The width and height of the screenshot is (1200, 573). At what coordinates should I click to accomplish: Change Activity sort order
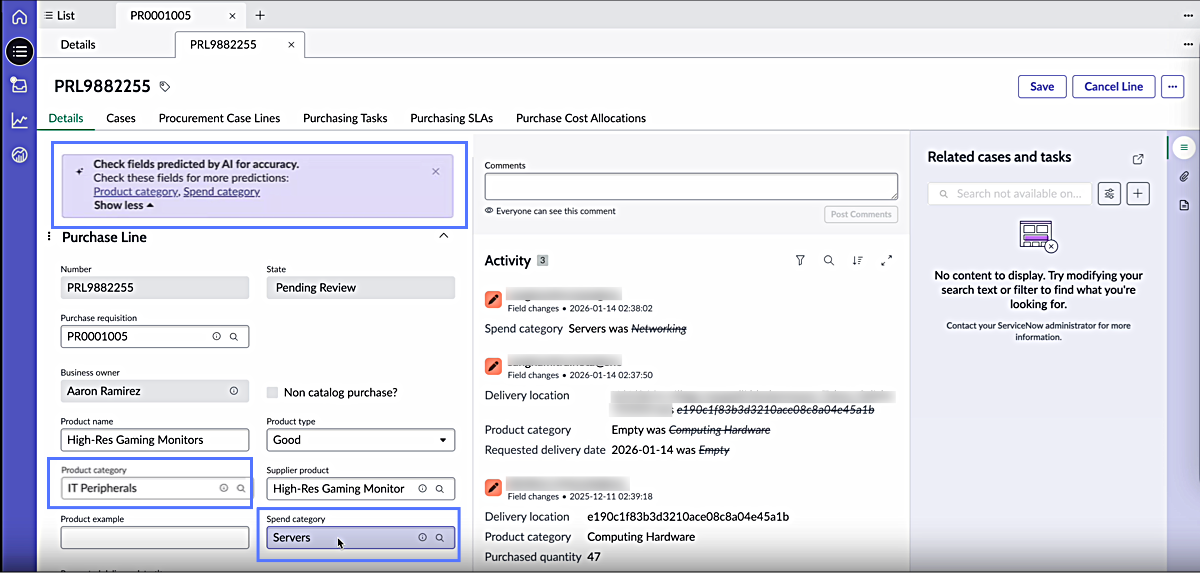pos(857,260)
